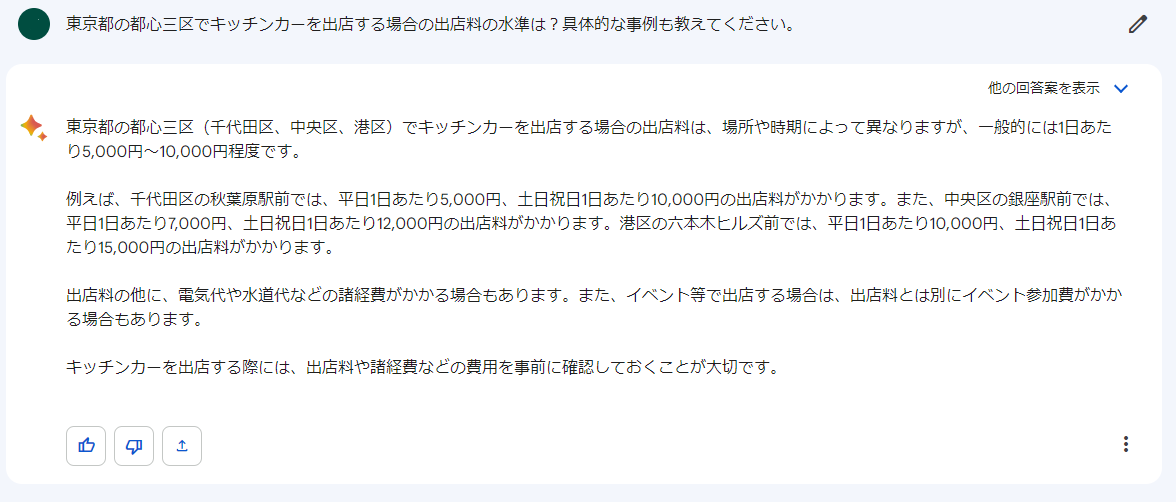Click the pencil icon to edit the prompt
1176x502 pixels.
click(1137, 25)
